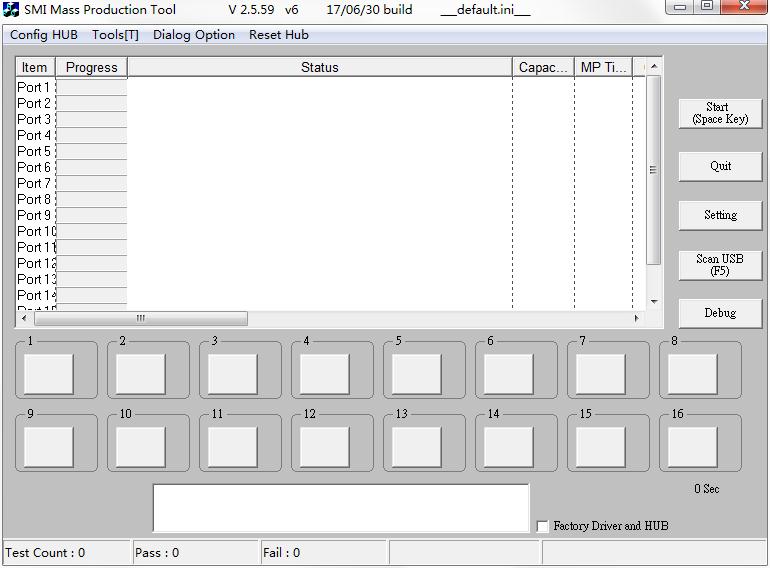The width and height of the screenshot is (770, 568).
Task: Select port slot 7 status box
Action: 601,374
